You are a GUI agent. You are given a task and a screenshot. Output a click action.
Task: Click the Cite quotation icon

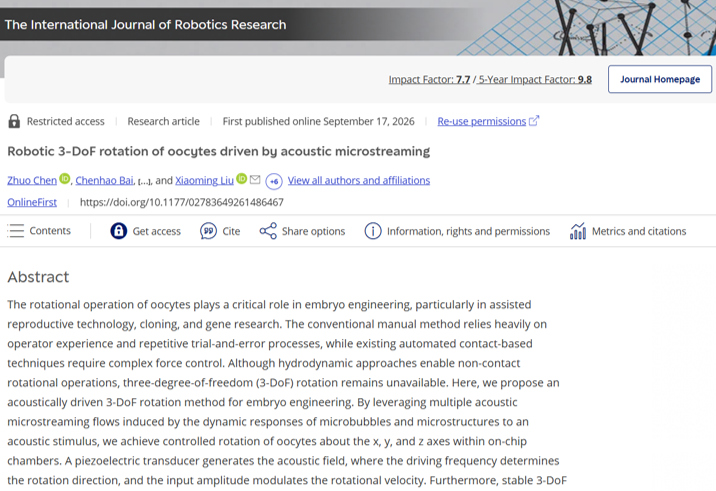208,231
